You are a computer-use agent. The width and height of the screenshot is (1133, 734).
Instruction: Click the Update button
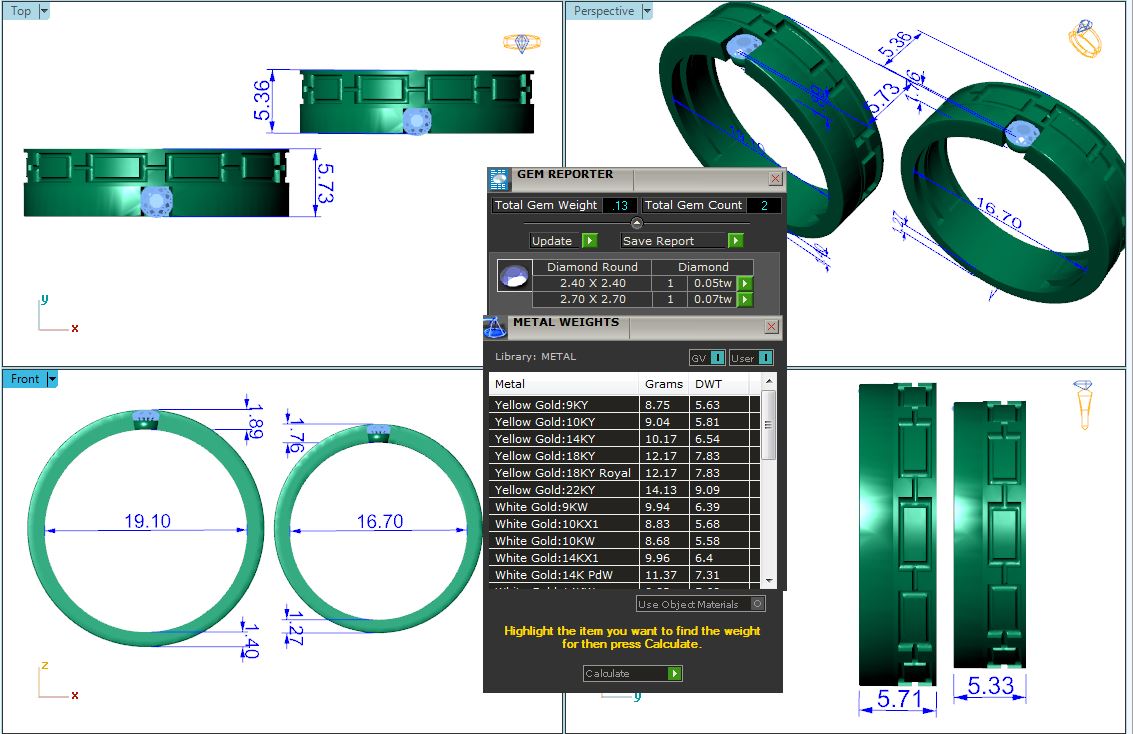pos(563,241)
